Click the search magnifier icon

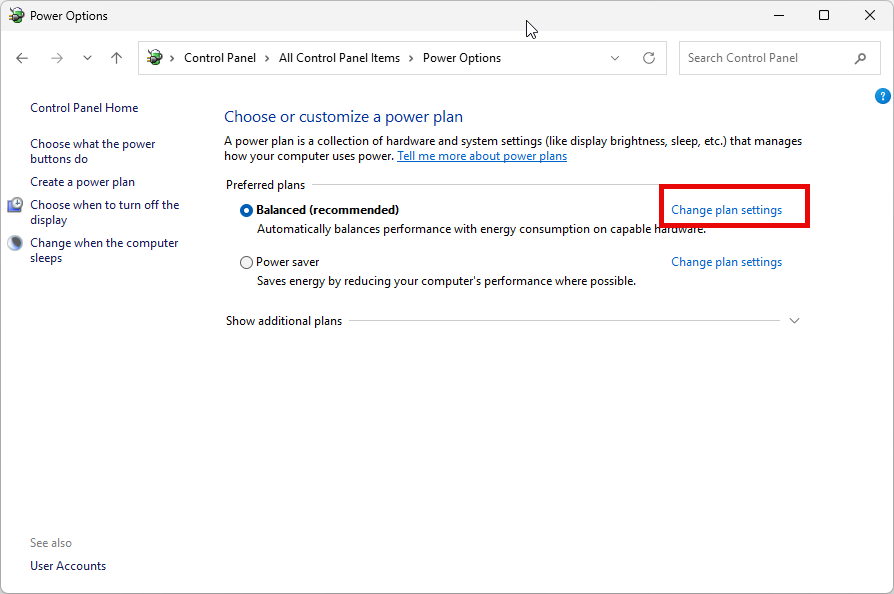tap(861, 58)
